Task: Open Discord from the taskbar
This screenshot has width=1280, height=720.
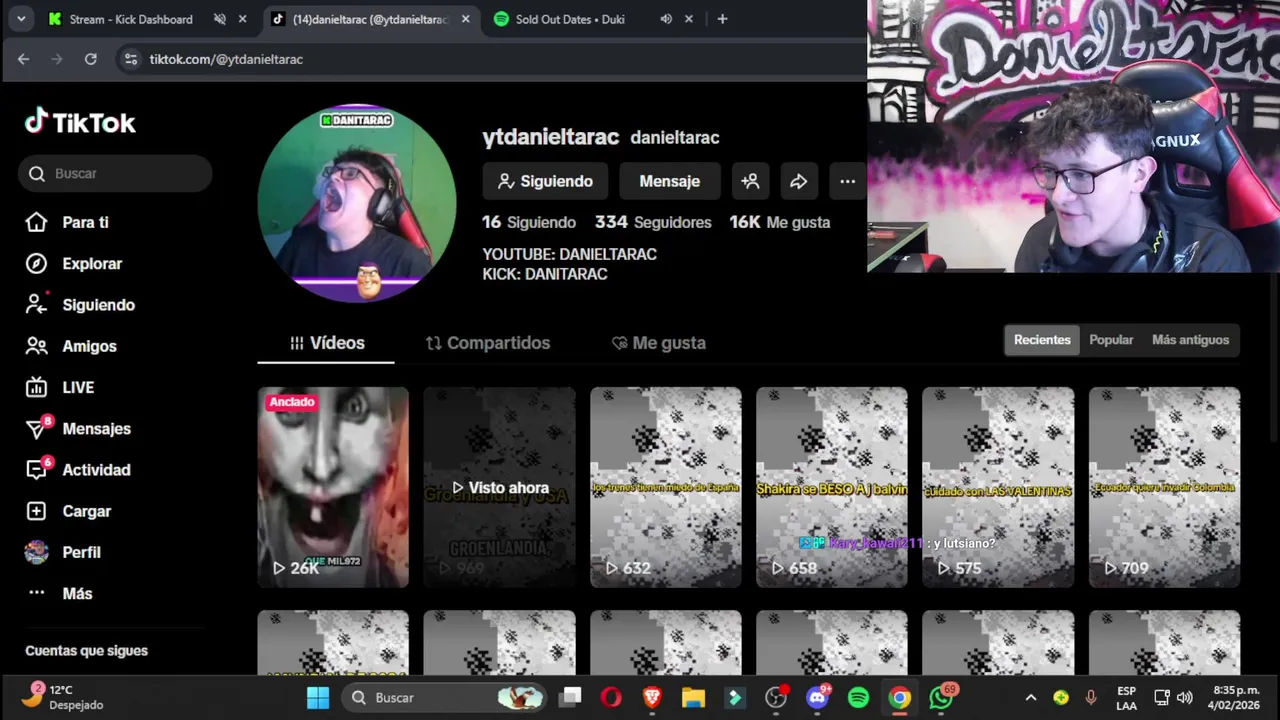Action: tap(817, 697)
